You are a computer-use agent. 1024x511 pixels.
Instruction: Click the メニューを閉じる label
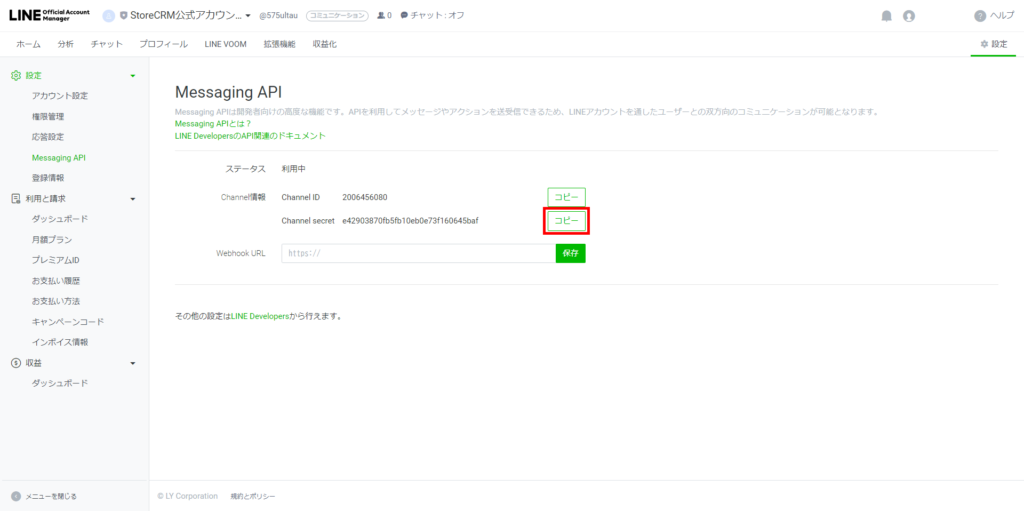tap(51, 497)
